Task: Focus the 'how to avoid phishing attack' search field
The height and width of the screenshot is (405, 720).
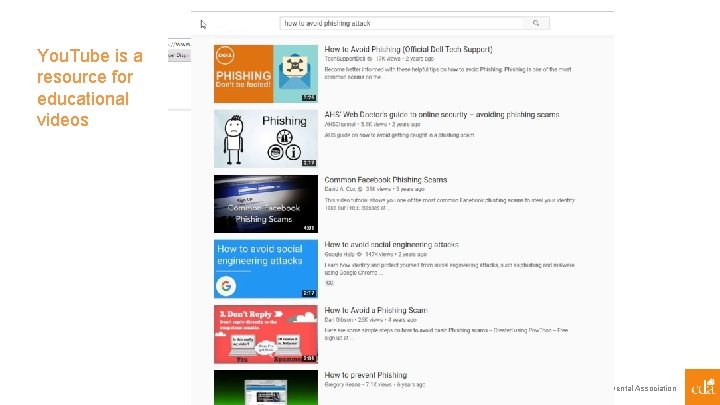Action: pyautogui.click(x=402, y=23)
